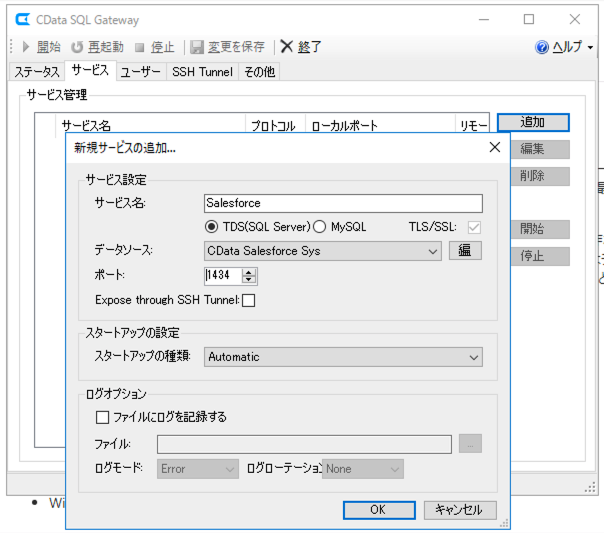604x533 pixels.
Task: Click the file browse ... button
Action: tap(470, 444)
